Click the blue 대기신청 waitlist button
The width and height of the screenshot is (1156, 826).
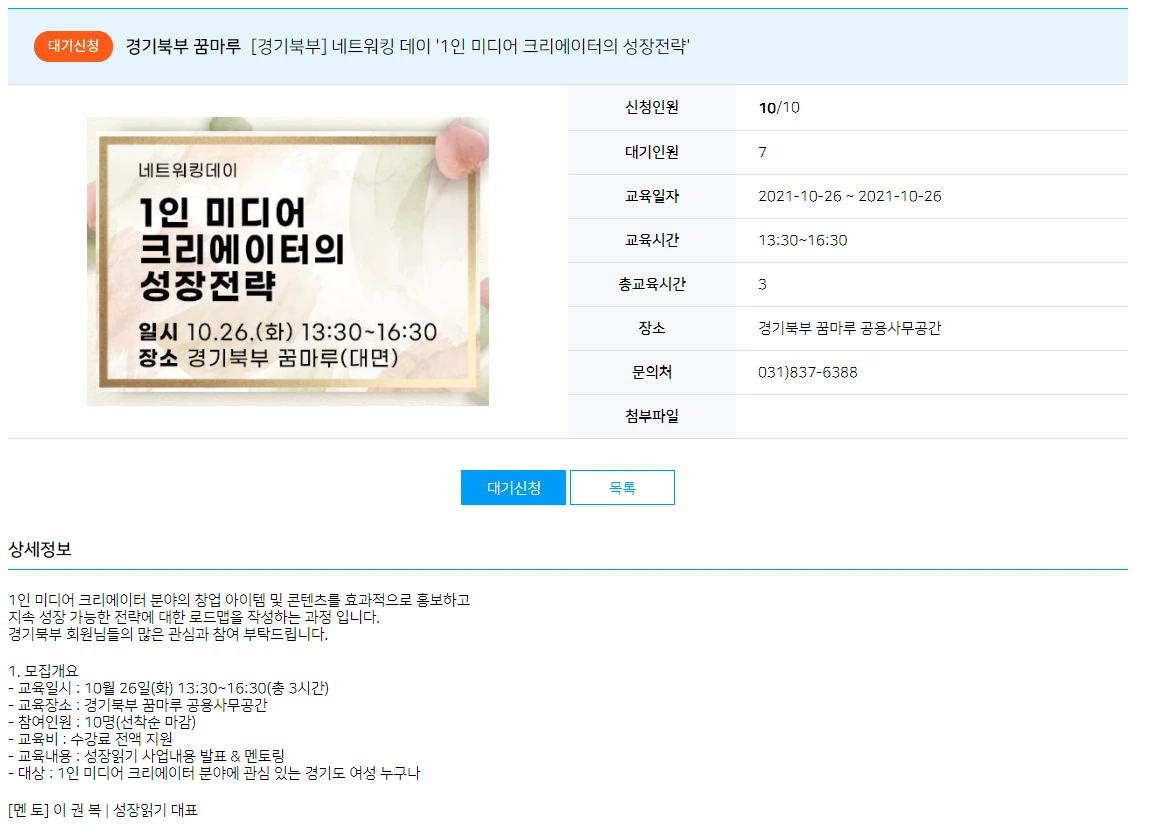click(512, 487)
